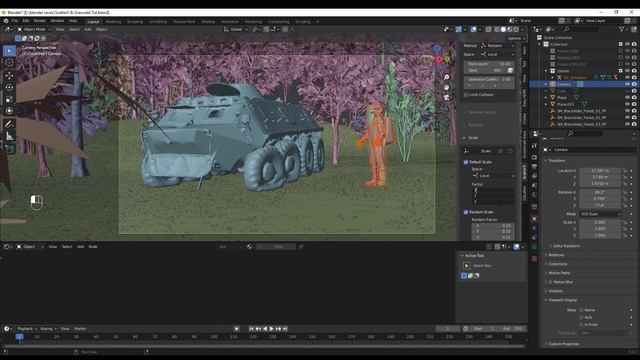
Task: Click the Blender logo menu icon
Action: tap(6, 21)
